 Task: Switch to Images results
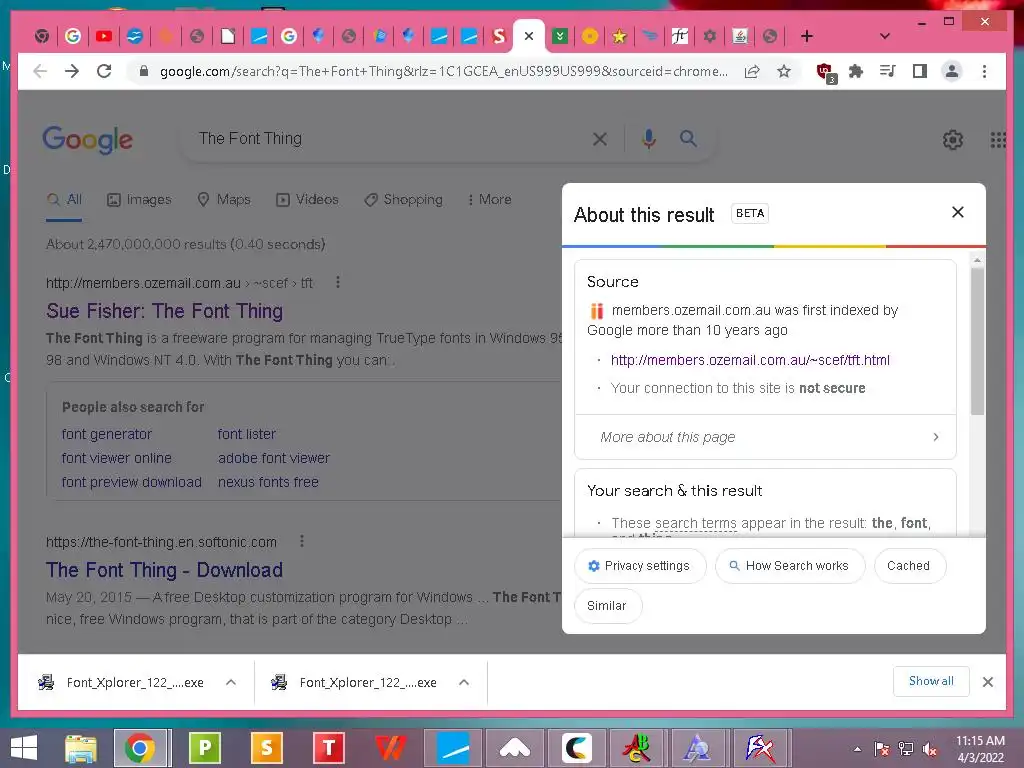tap(139, 199)
